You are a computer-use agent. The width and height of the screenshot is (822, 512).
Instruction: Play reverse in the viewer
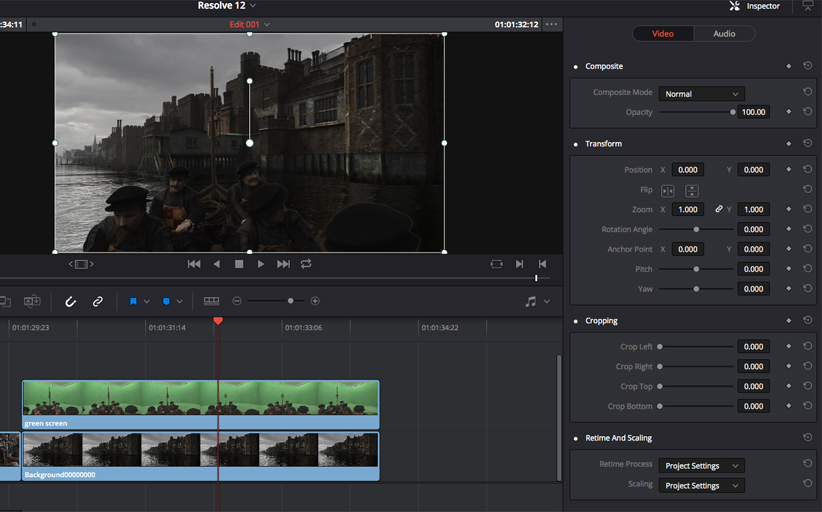click(x=217, y=264)
